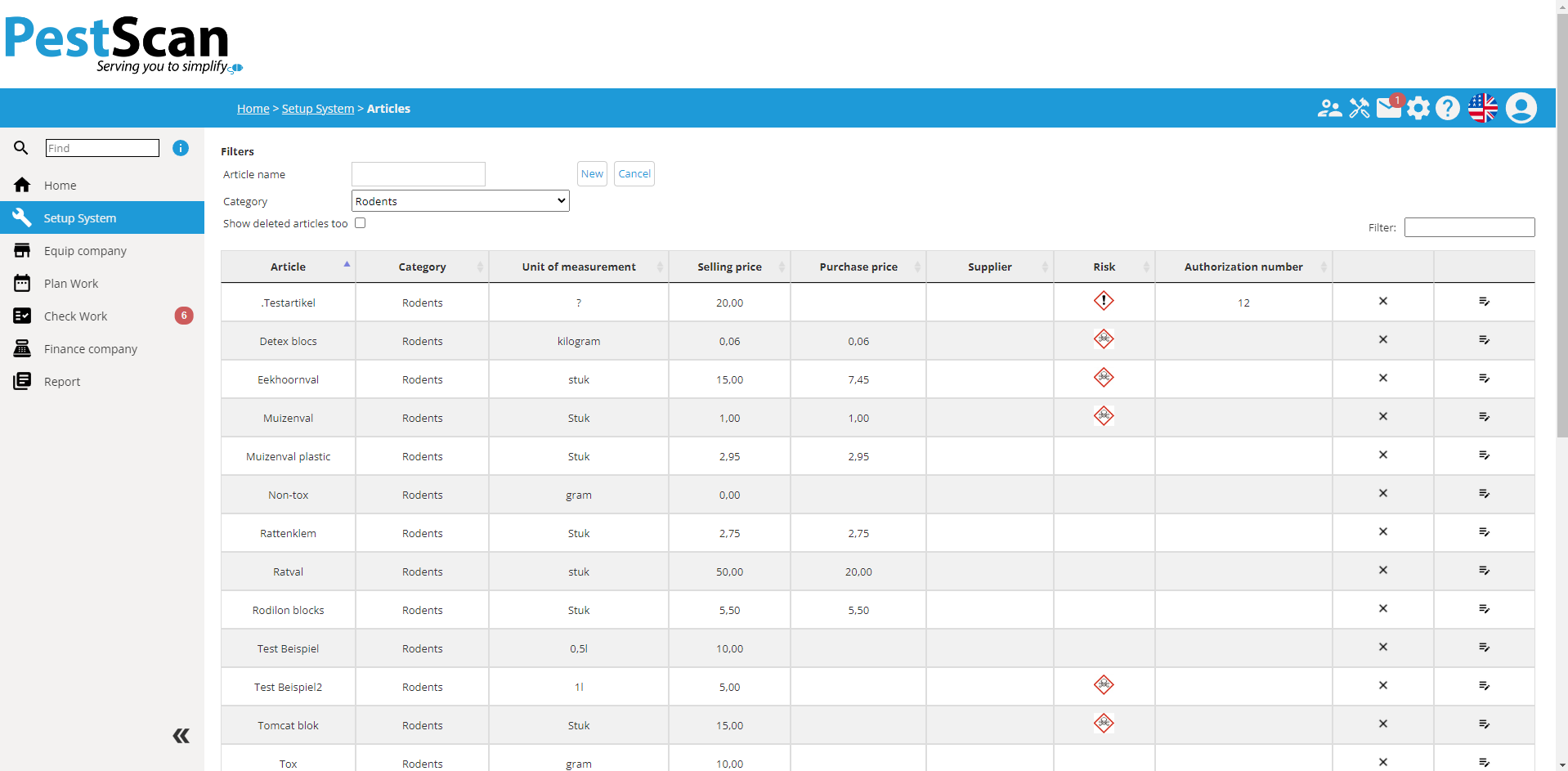Edit the Tomcat blok article

(1485, 724)
